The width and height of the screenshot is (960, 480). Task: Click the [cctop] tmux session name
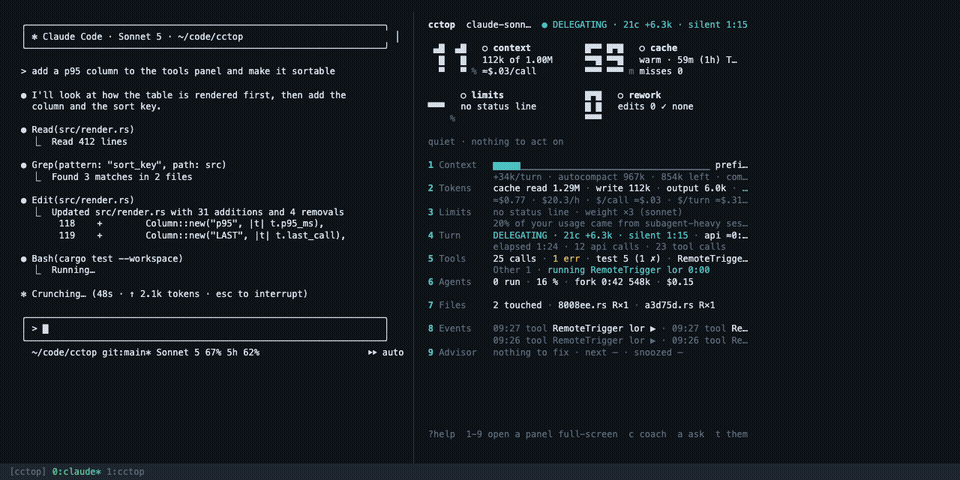(28, 471)
